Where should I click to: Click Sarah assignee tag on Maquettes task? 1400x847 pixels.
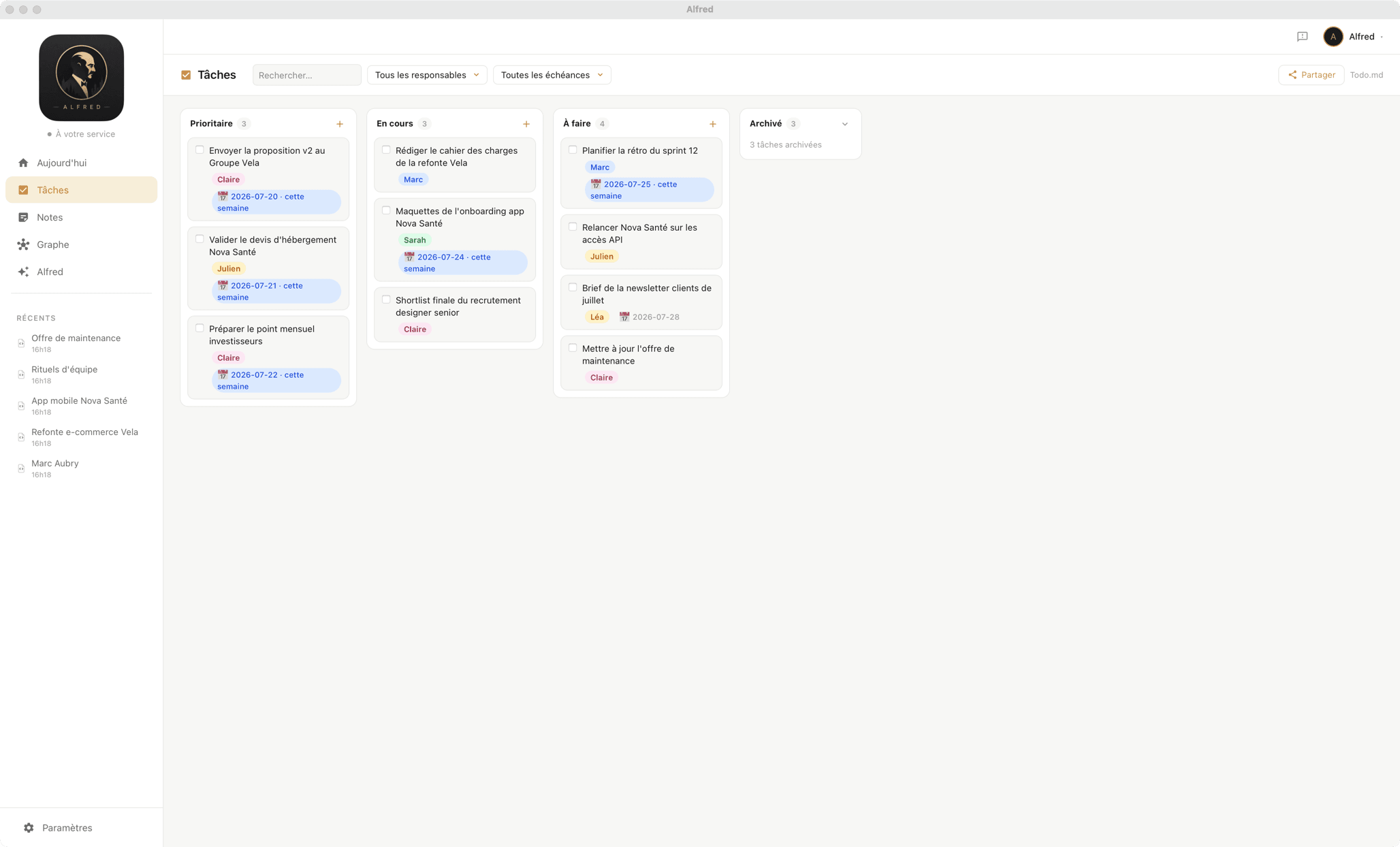(x=415, y=240)
